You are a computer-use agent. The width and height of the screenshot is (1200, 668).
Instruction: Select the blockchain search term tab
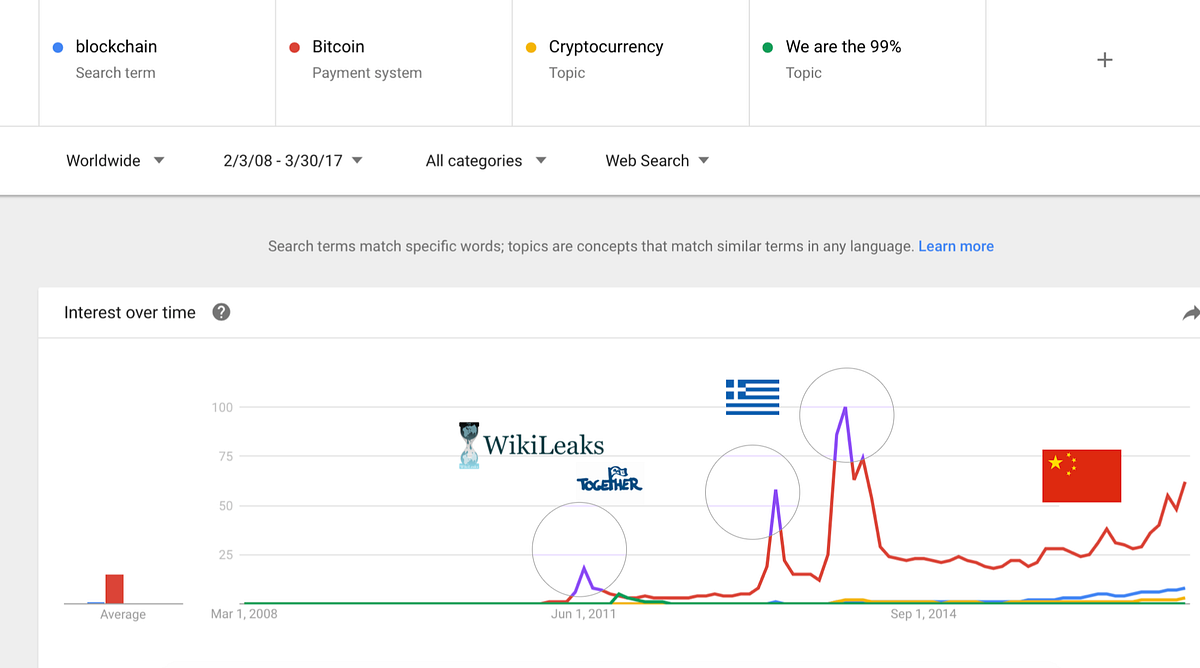(x=116, y=47)
